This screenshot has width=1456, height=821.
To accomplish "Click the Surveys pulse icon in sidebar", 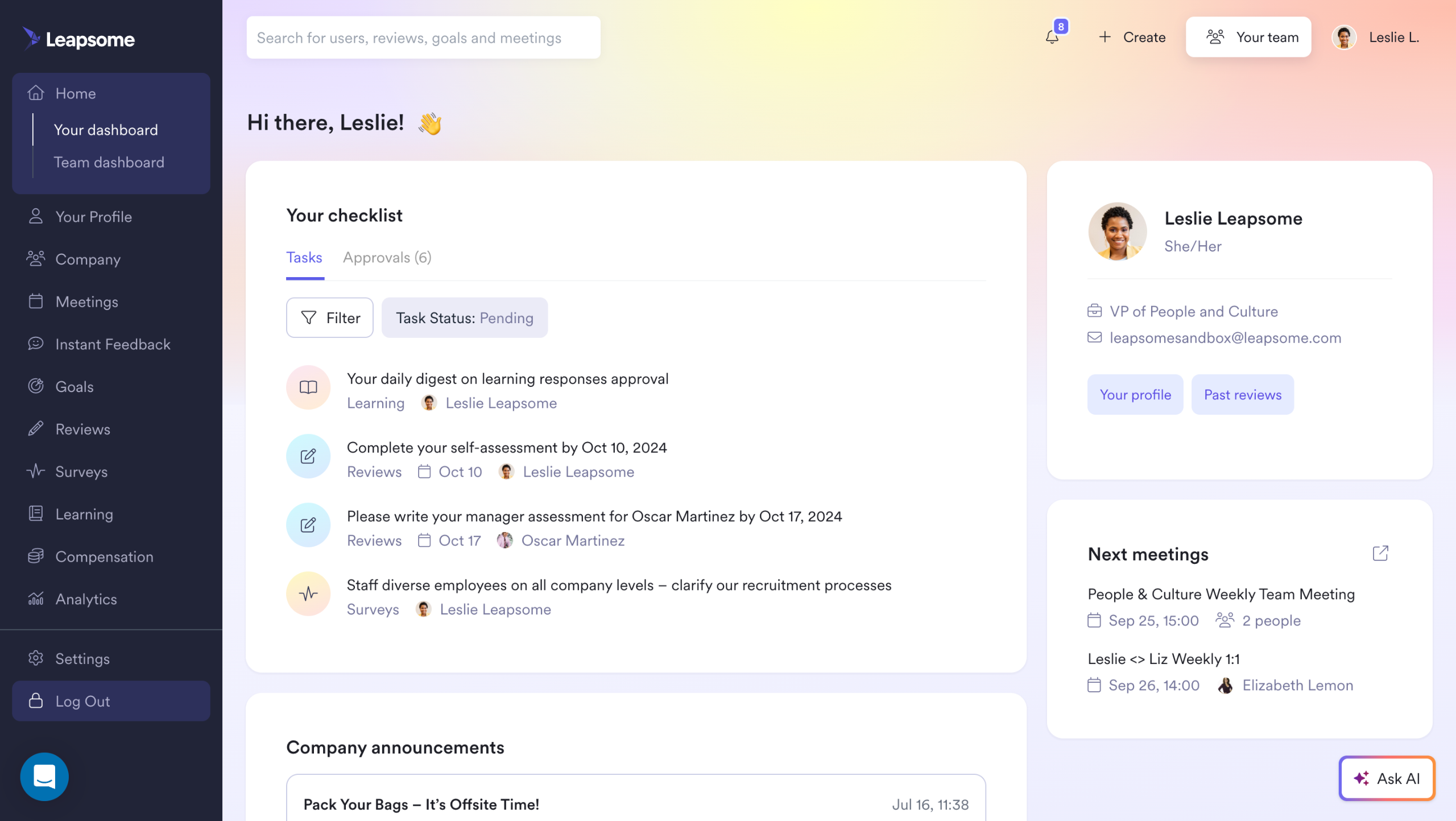I will pyautogui.click(x=36, y=471).
